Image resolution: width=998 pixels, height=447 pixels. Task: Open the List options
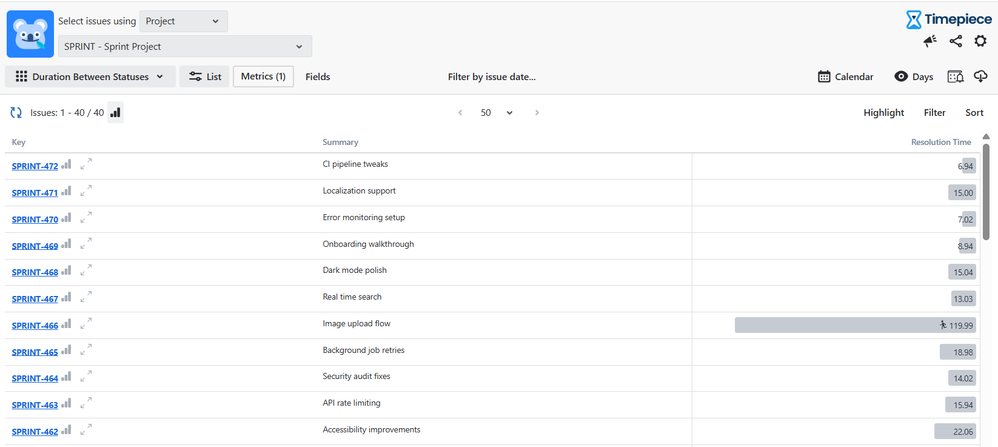pos(204,76)
